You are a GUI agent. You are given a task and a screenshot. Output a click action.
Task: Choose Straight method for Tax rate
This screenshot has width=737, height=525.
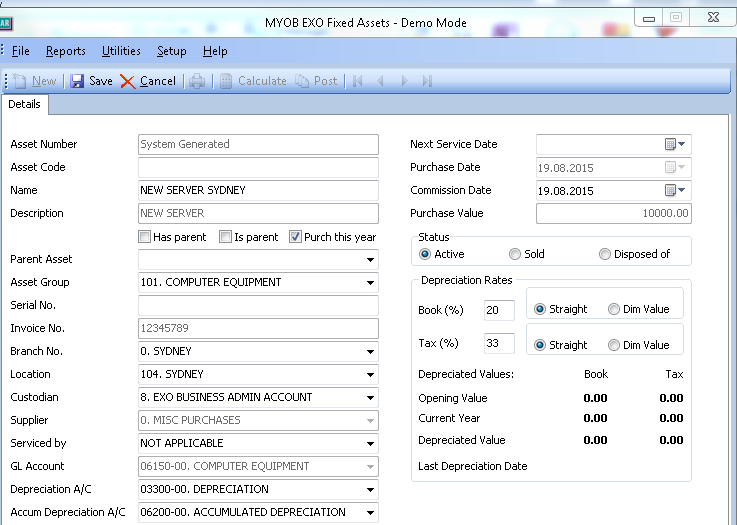click(x=540, y=345)
